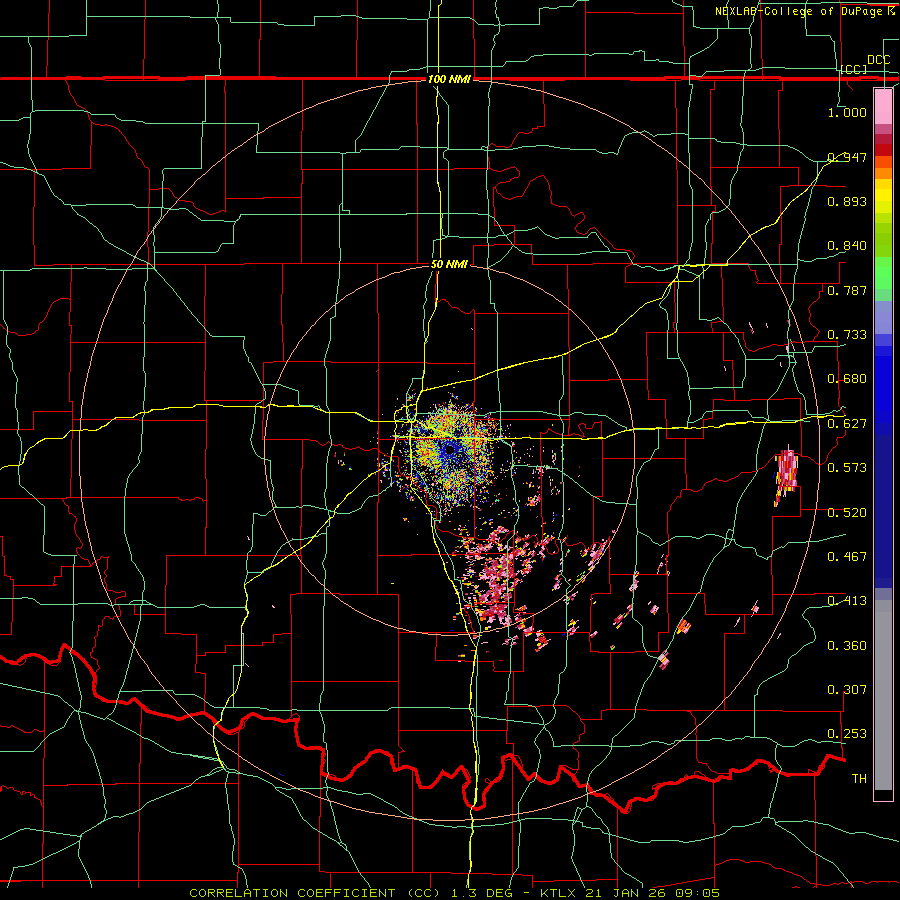
Task: Select the 0.733 scale value
Action: click(x=847, y=335)
